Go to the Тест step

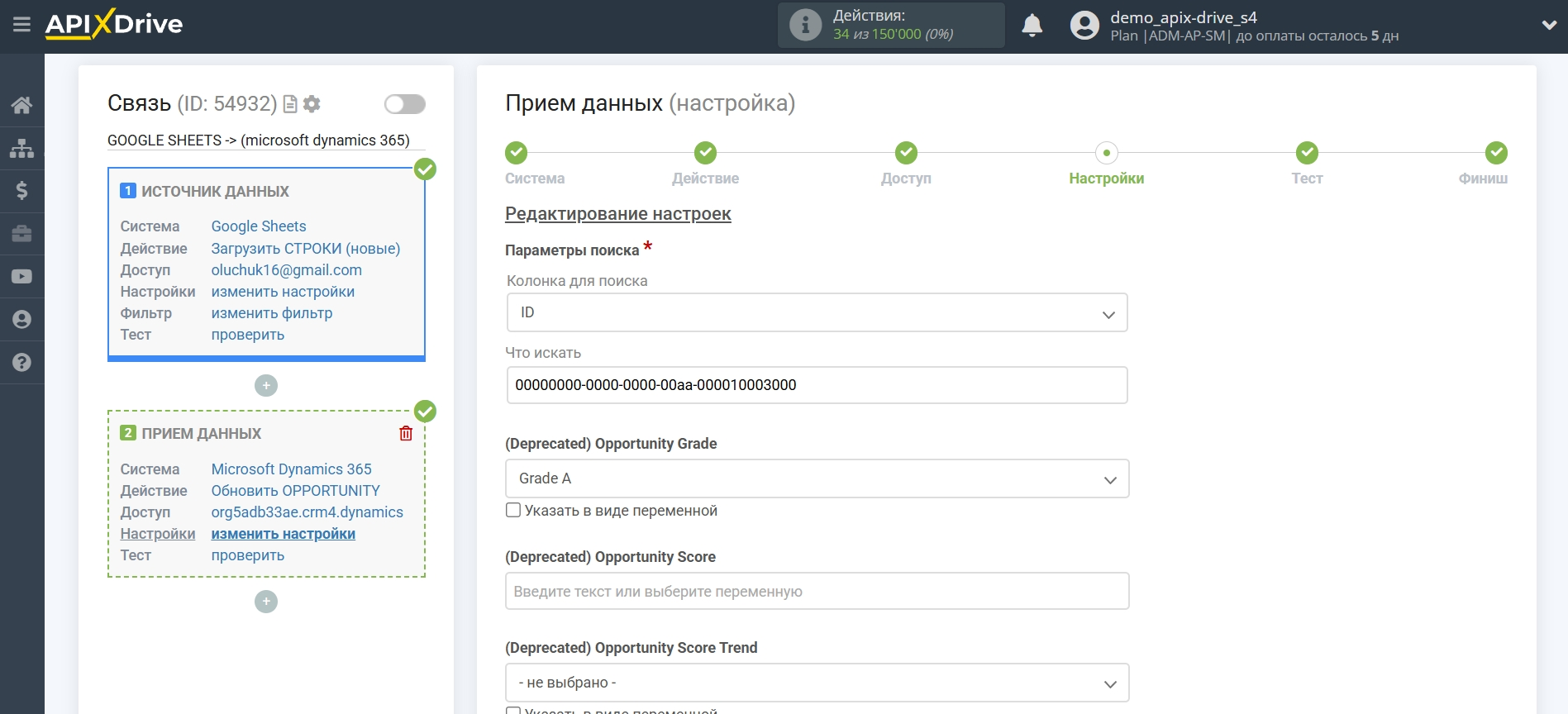click(x=1307, y=154)
